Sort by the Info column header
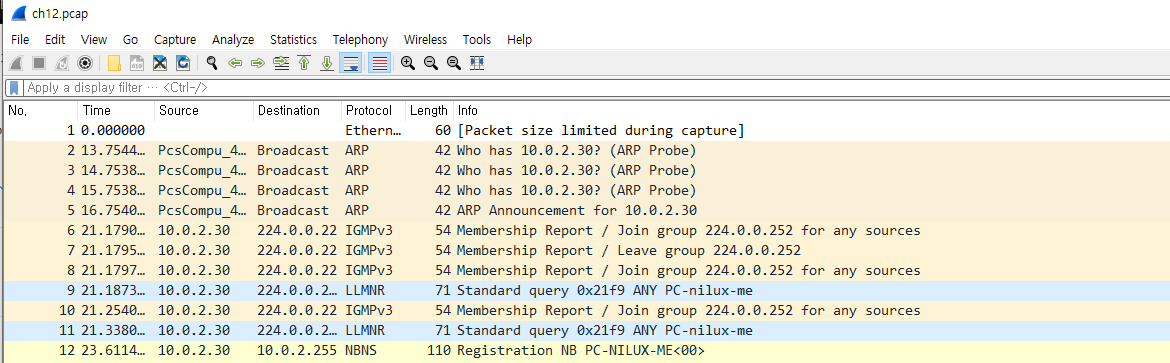The height and width of the screenshot is (363, 1170). pyautogui.click(x=811, y=111)
